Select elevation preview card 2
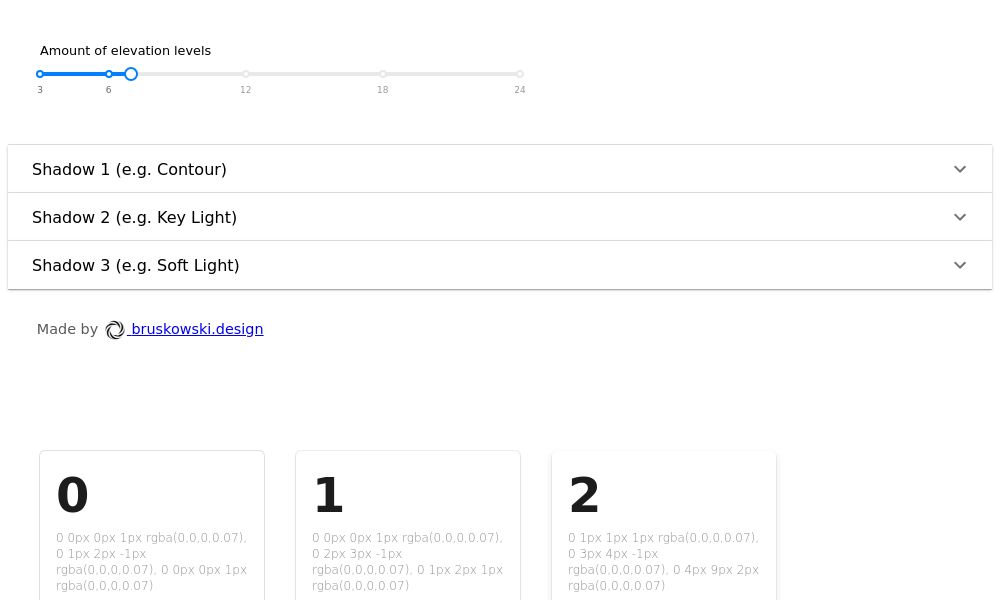Viewport: 1000px width, 600px height. coord(663,525)
